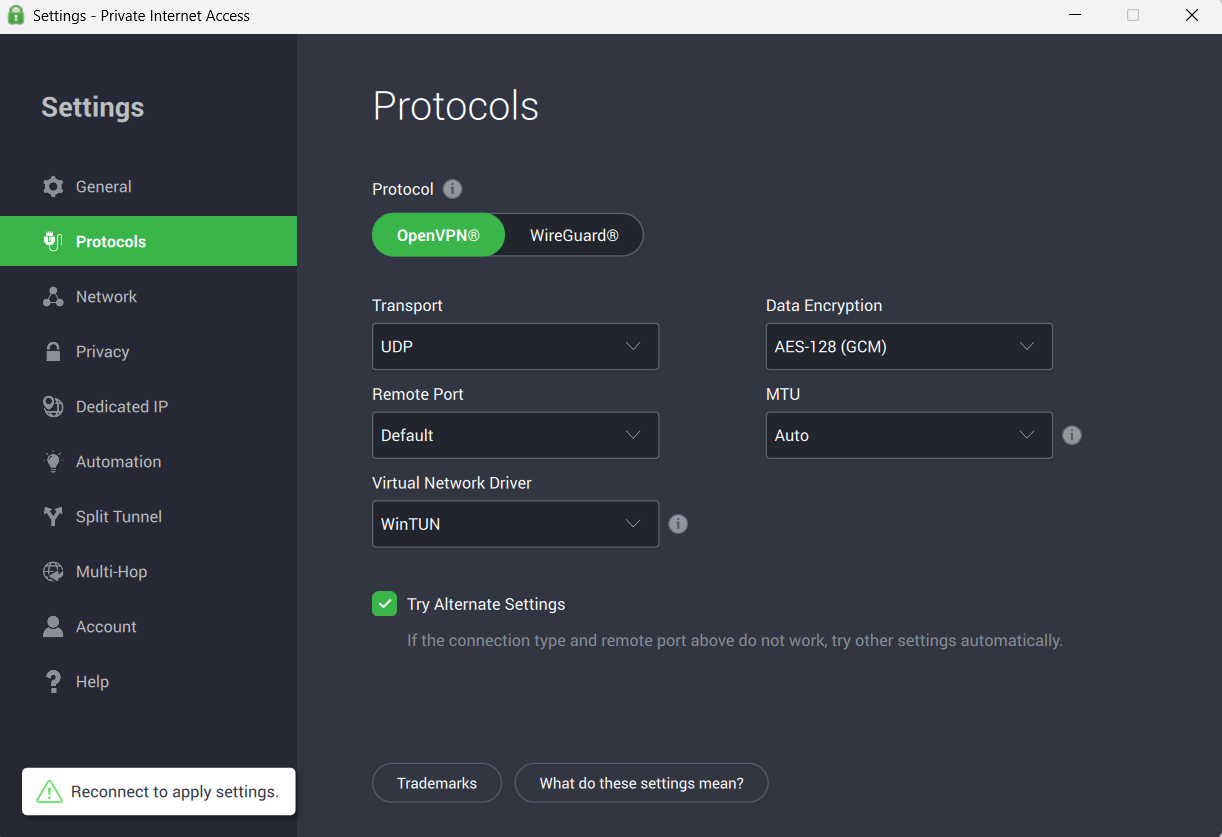Viewport: 1222px width, 837px height.
Task: Open the Transport dropdown showing UDP
Action: (x=515, y=347)
